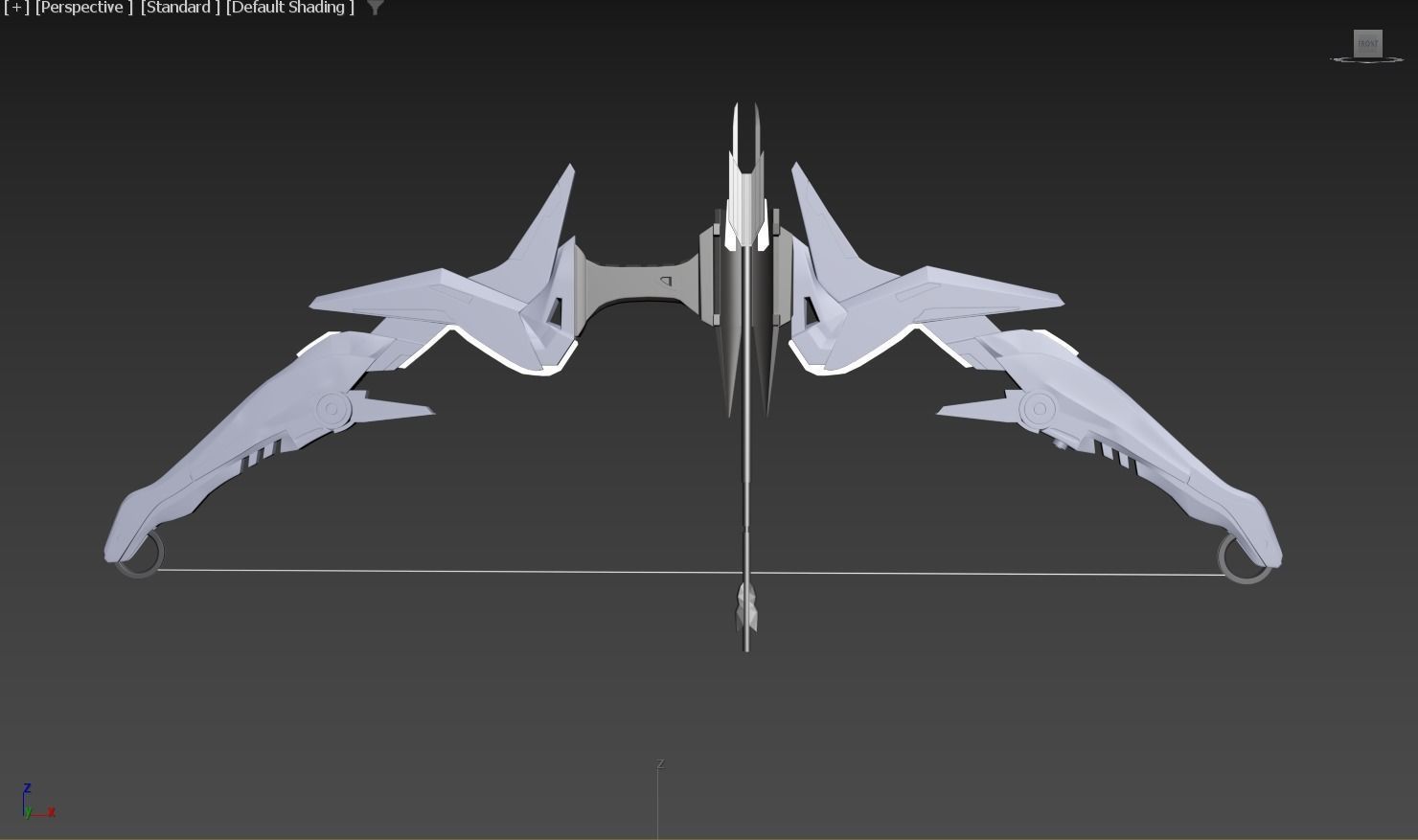
Task: Expand the Default Shading per-view dropdown
Action: 289,8
